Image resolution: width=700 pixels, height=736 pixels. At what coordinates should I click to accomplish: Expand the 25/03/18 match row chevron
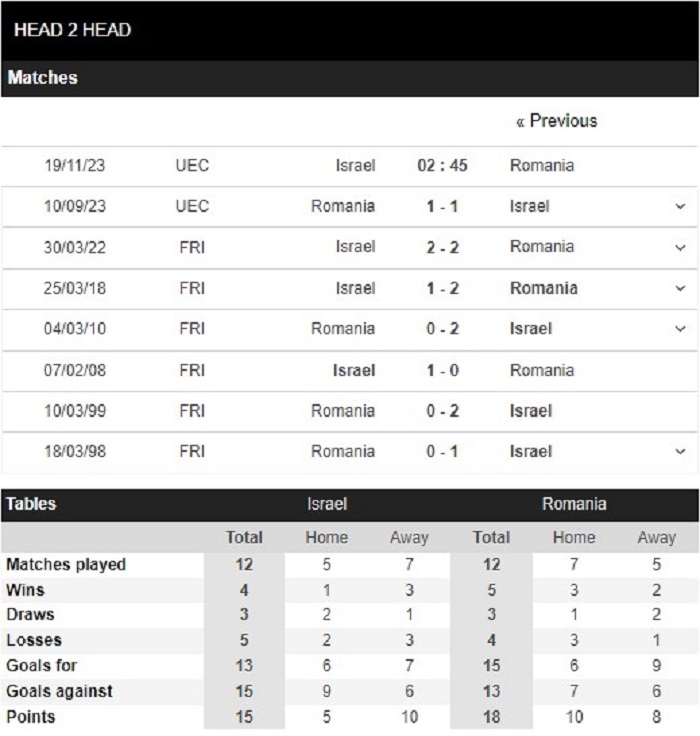[680, 288]
